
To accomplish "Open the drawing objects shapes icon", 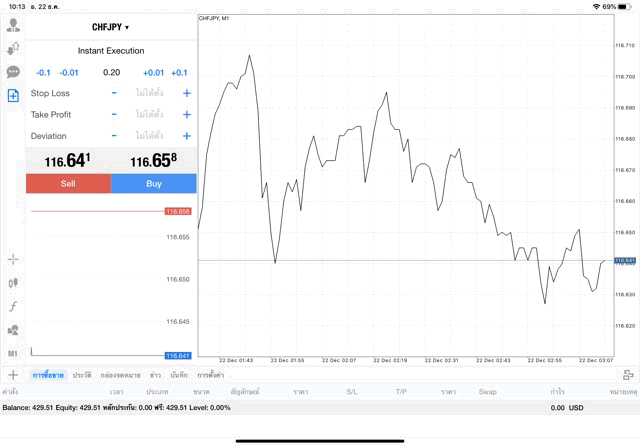I will point(13,330).
